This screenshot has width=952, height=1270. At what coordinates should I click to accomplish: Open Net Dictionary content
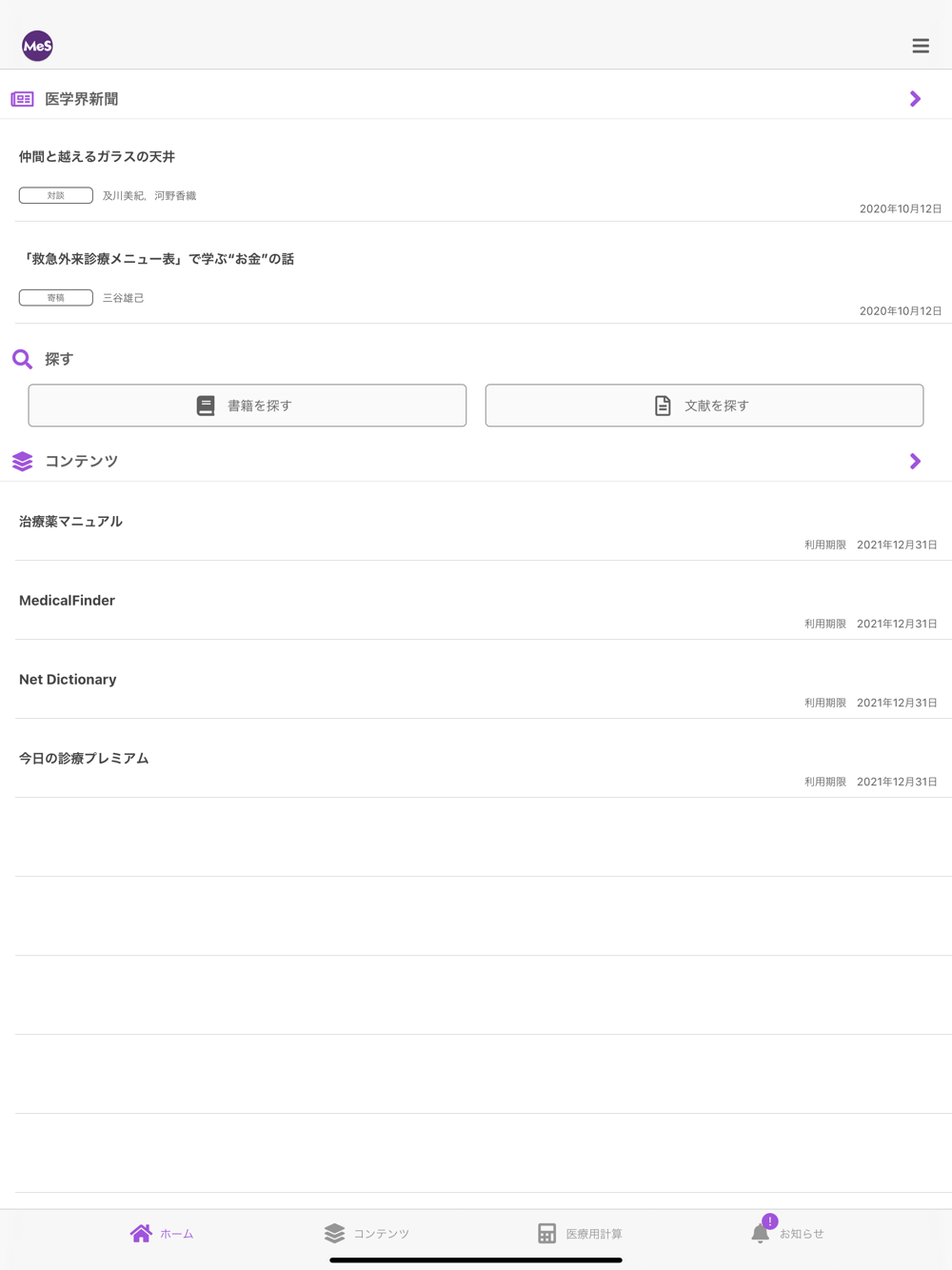tap(483, 680)
